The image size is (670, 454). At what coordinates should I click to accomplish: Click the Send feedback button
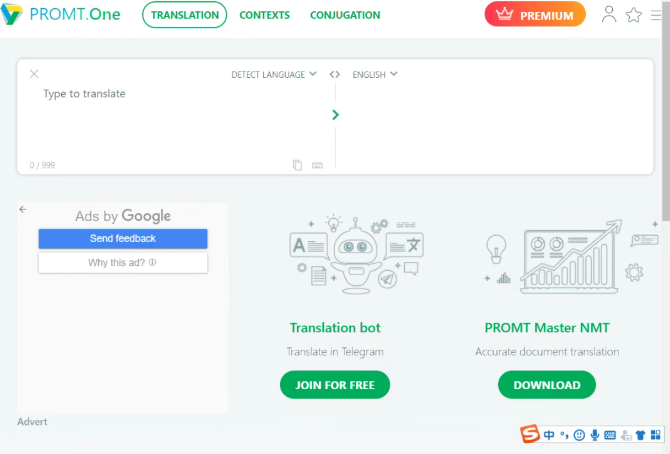(123, 239)
